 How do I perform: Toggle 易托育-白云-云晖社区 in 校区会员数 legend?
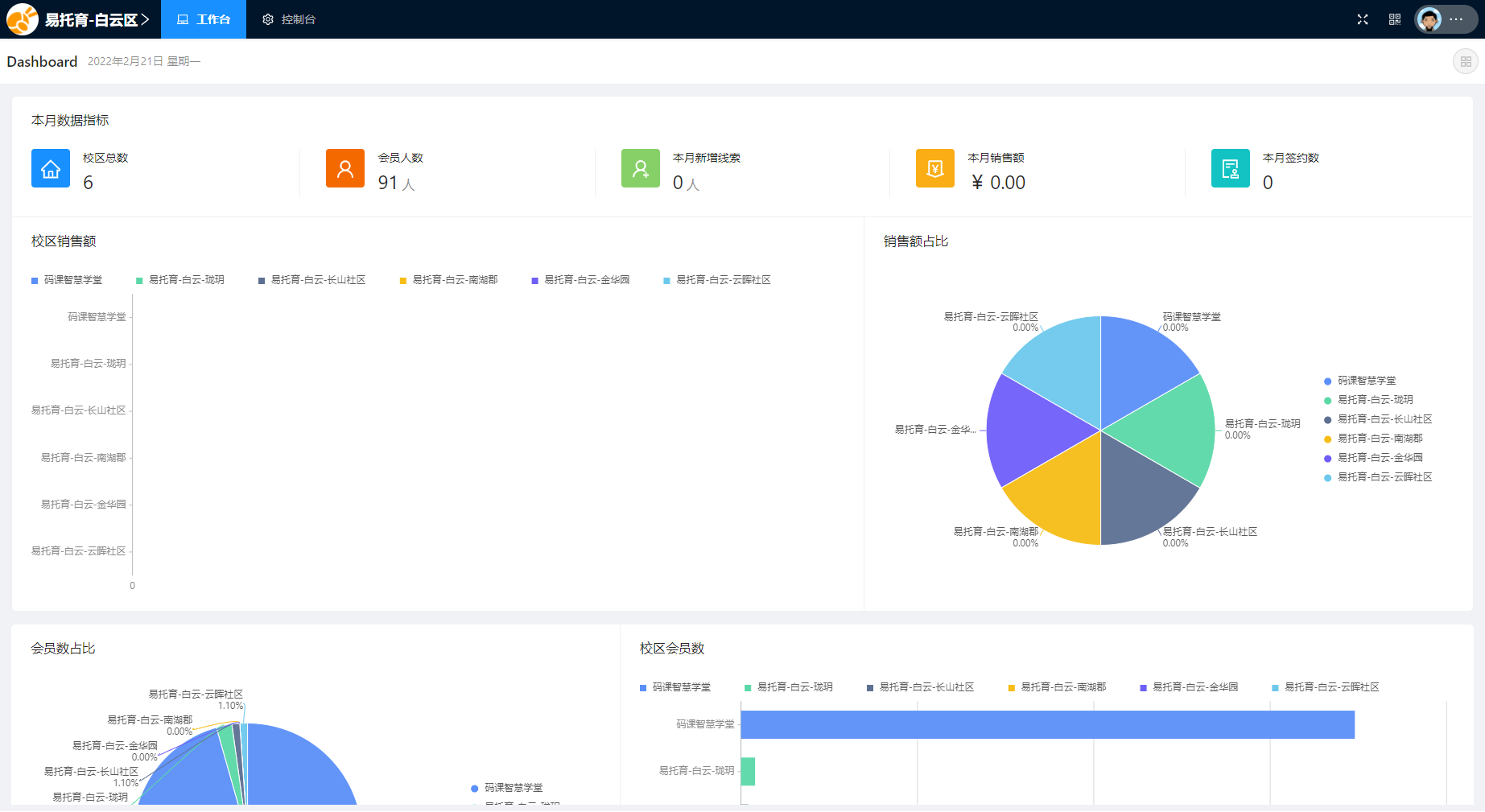[1326, 687]
